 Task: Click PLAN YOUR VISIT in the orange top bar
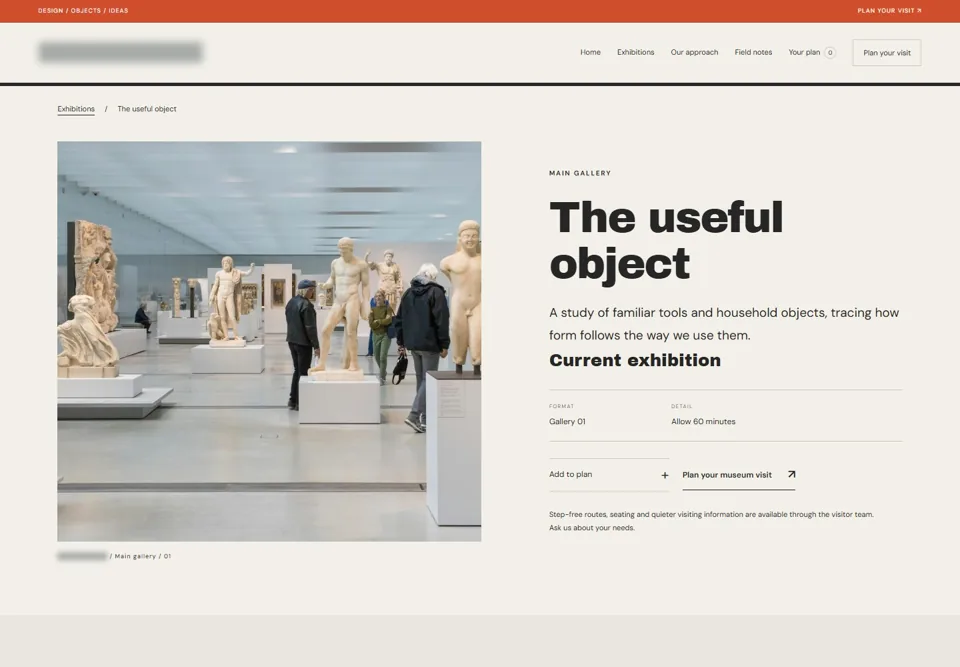tap(889, 10)
